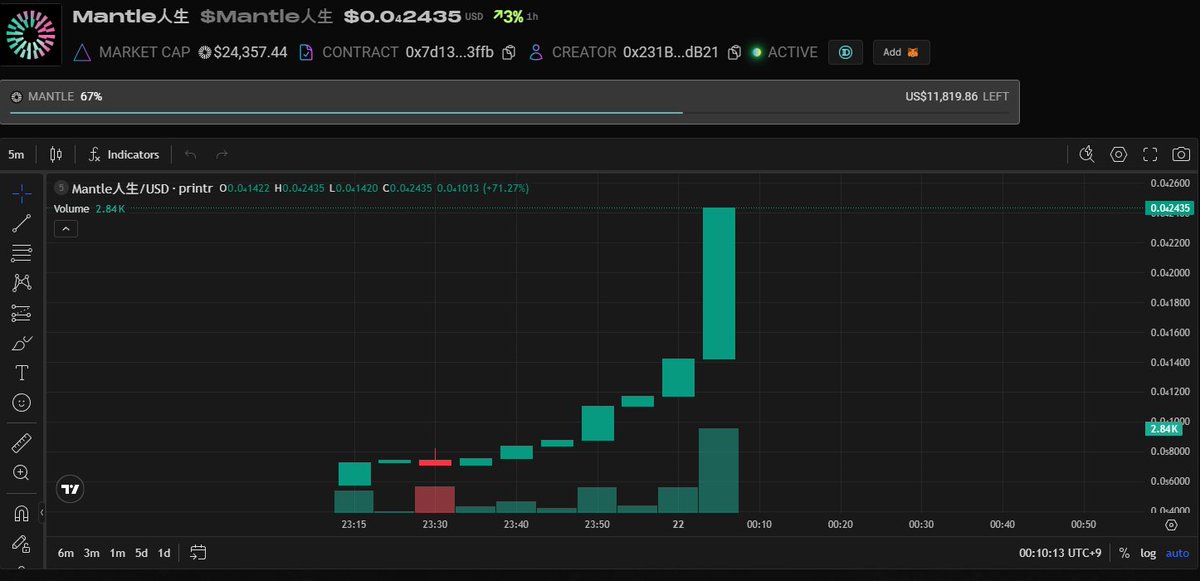The height and width of the screenshot is (581, 1200).
Task: Click the Volume 2.84K indicator label
Action: 89,208
